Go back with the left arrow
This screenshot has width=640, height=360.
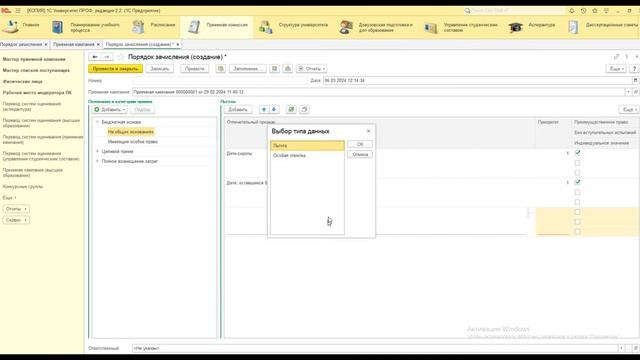tap(95, 57)
